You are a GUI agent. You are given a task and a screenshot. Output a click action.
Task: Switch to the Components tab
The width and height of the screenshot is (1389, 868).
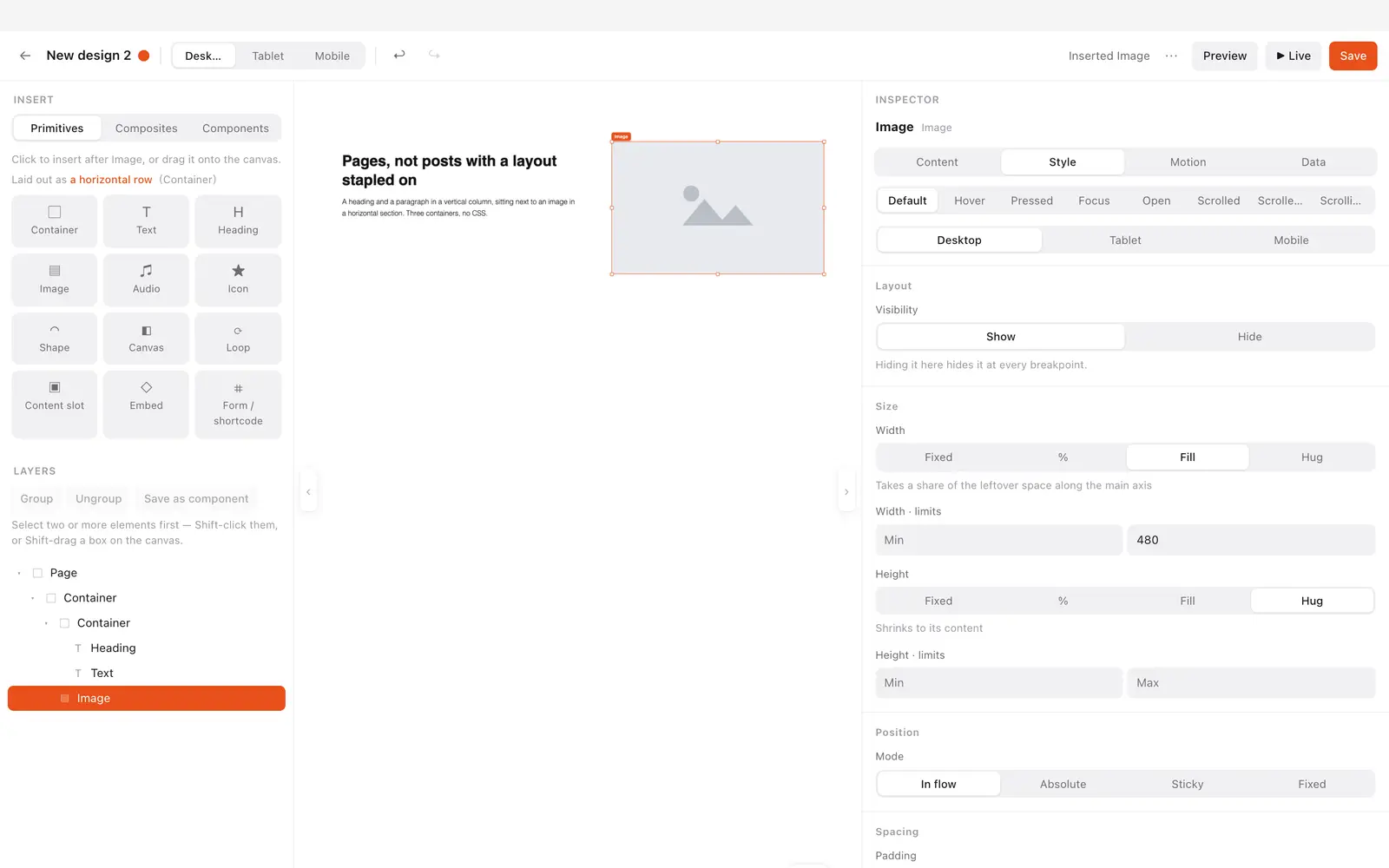pyautogui.click(x=235, y=128)
